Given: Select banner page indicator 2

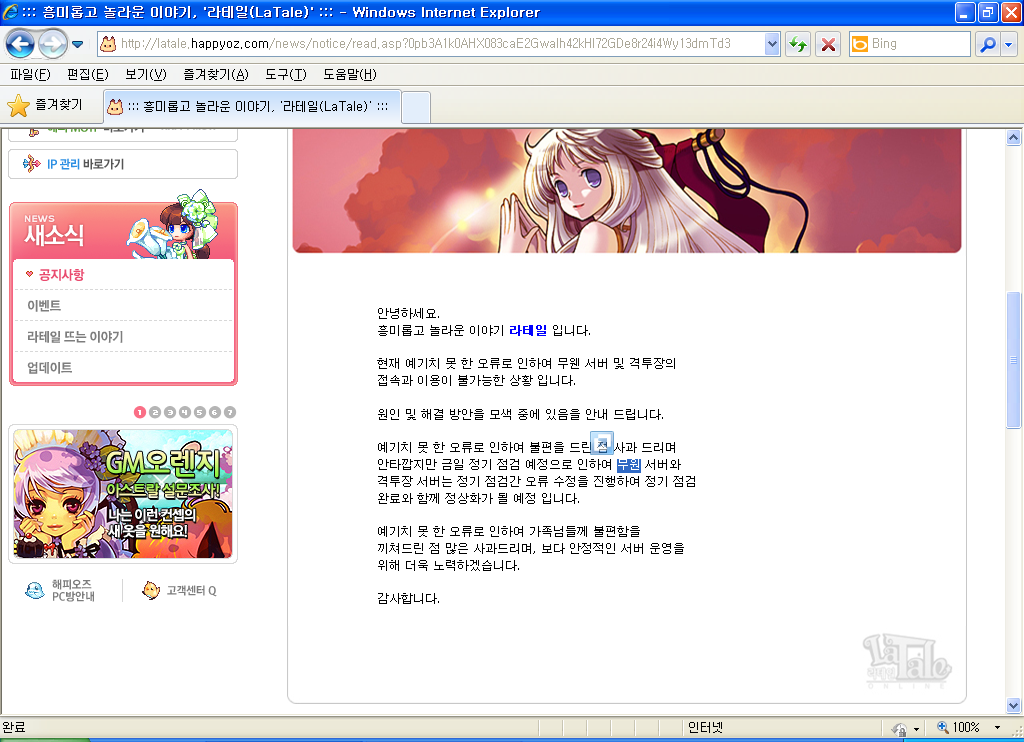Looking at the screenshot, I should 155,412.
